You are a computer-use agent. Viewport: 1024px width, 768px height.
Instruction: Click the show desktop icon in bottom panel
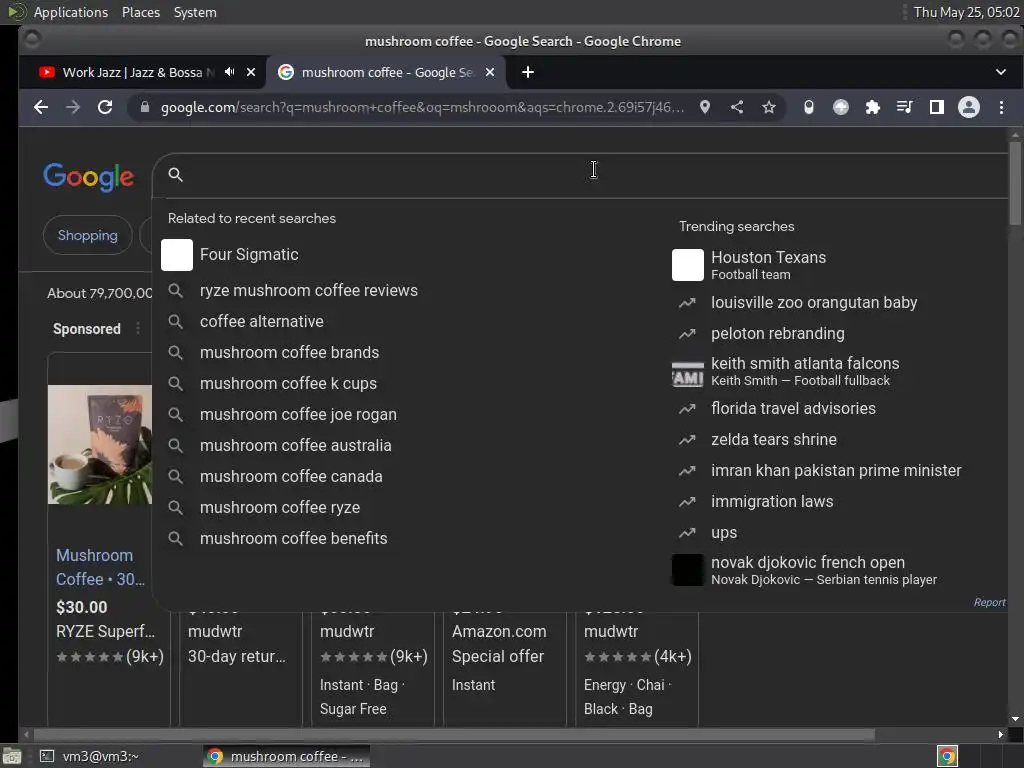12,756
